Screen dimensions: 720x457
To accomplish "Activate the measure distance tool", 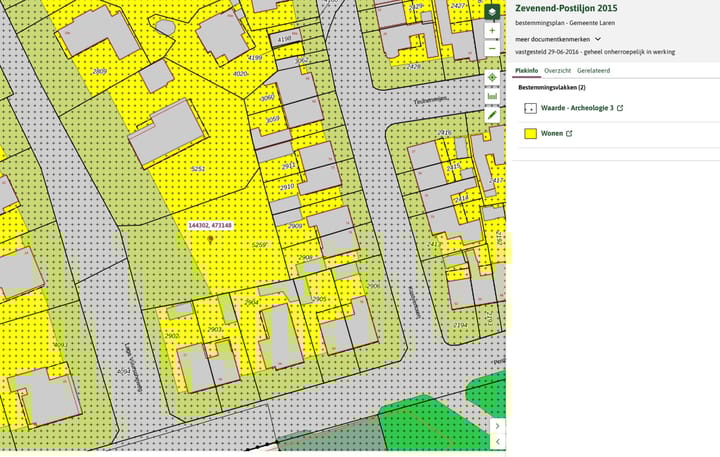I will 492,96.
